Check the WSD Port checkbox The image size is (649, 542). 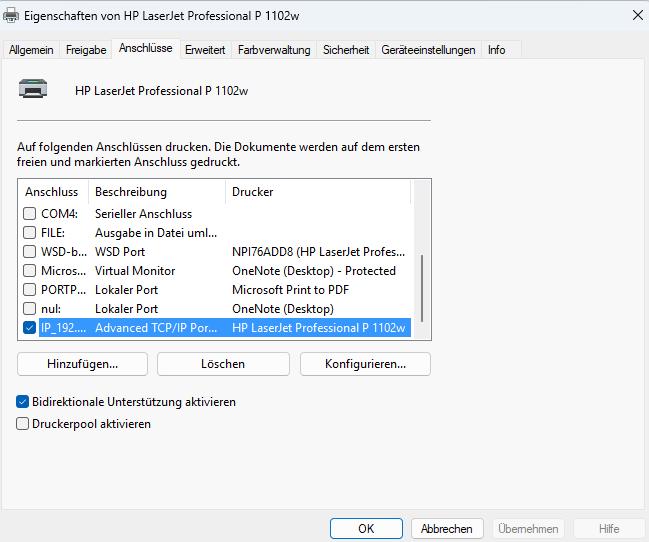pyautogui.click(x=29, y=252)
